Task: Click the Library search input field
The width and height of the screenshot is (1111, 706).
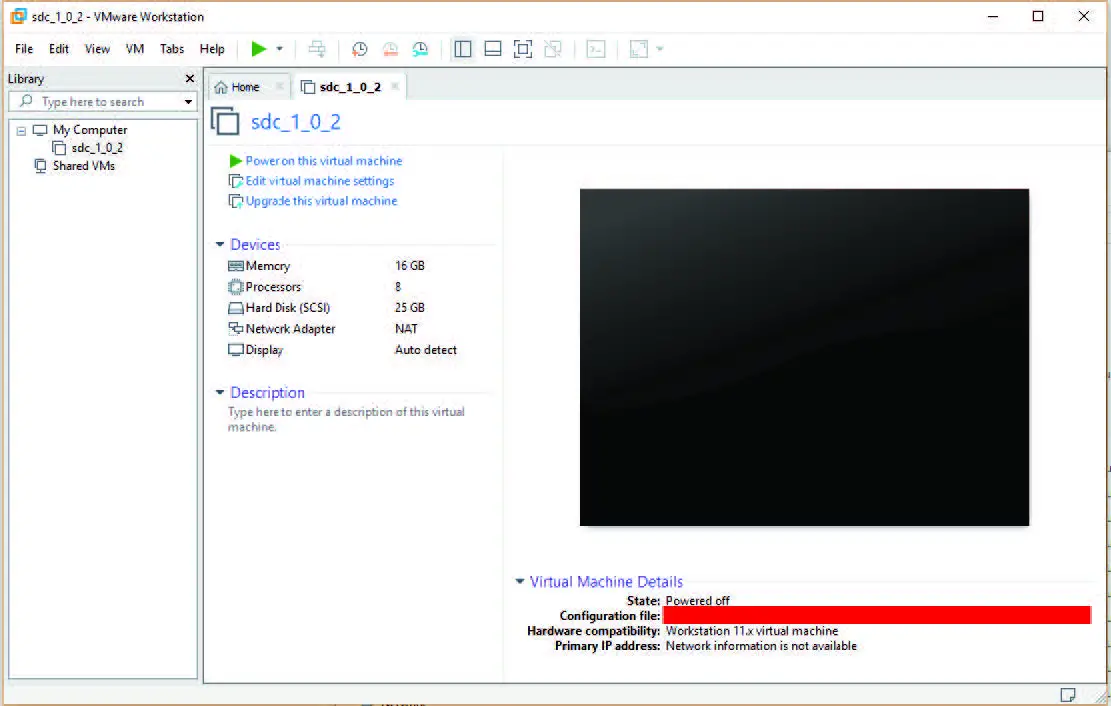Action: click(95, 102)
